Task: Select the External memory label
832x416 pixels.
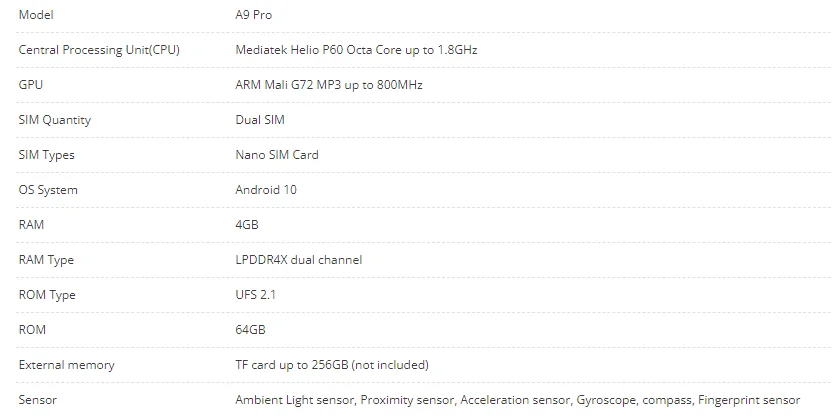Action: (x=66, y=365)
